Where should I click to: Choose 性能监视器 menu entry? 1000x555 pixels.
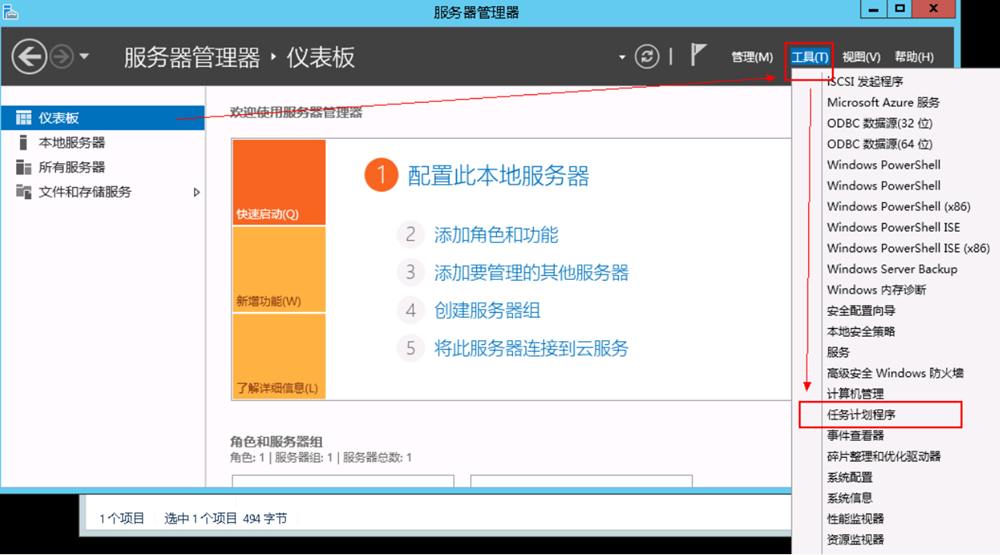pyautogui.click(x=855, y=519)
